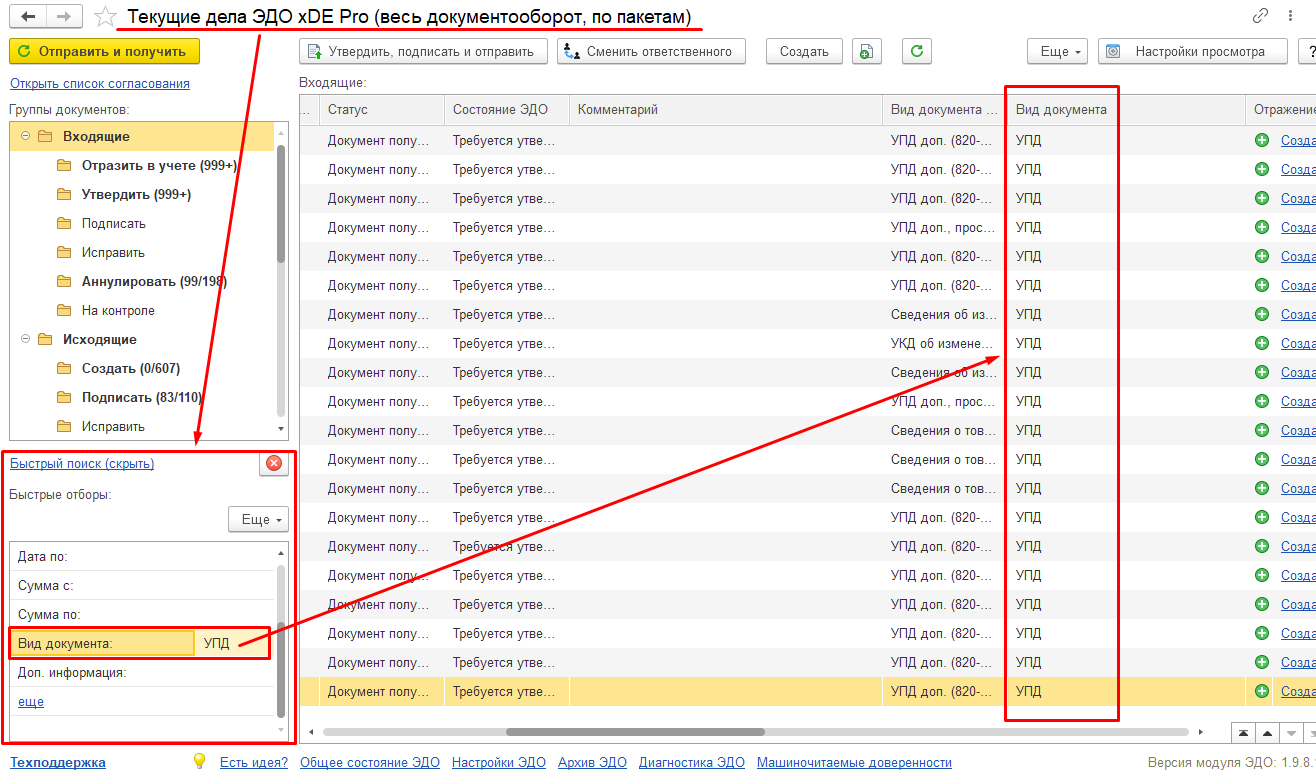The width and height of the screenshot is (1316, 775).
Task: Select Подписать (83/110) folder
Action: (x=142, y=397)
